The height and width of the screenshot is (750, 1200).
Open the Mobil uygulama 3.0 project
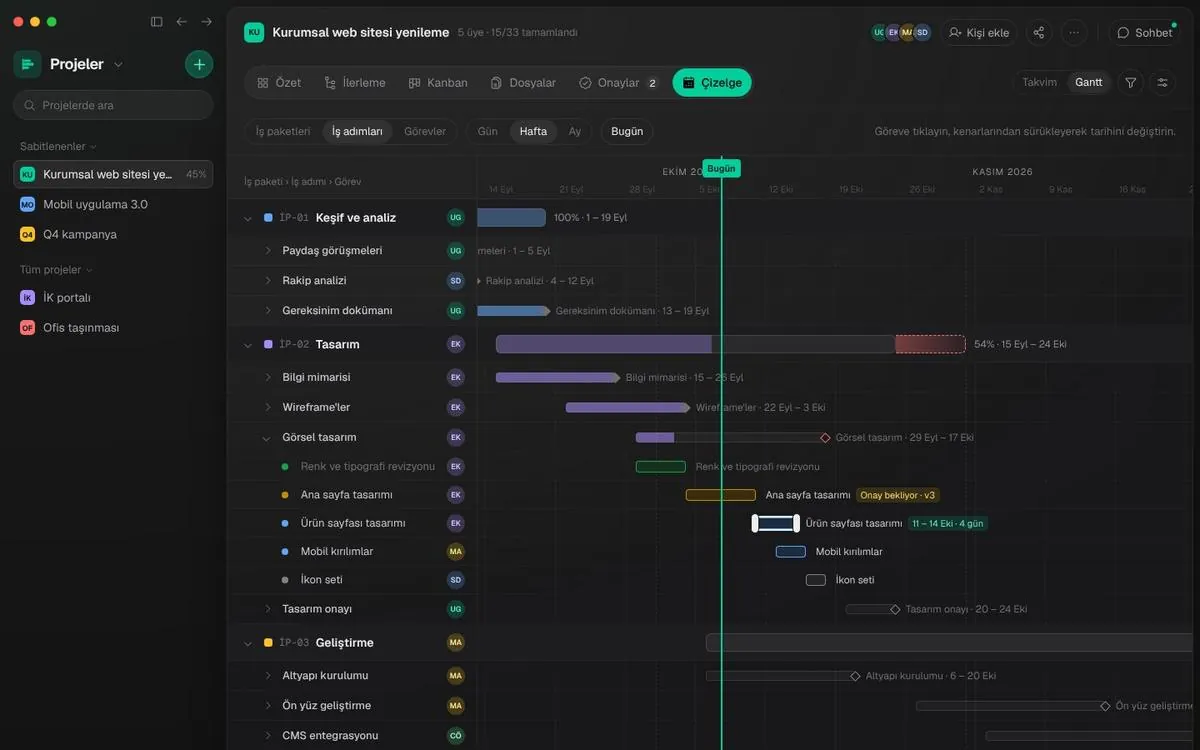[x=113, y=204]
